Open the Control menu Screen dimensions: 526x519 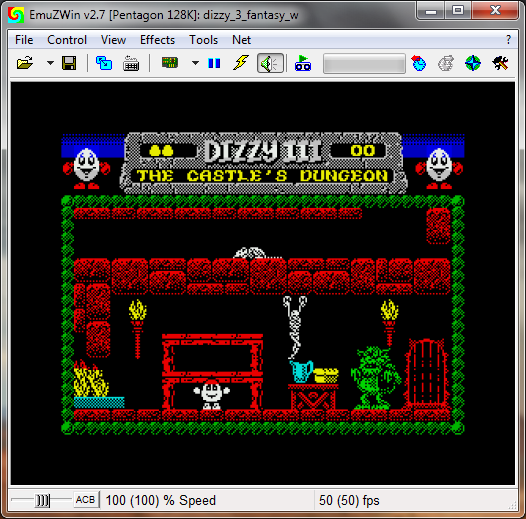tap(67, 40)
